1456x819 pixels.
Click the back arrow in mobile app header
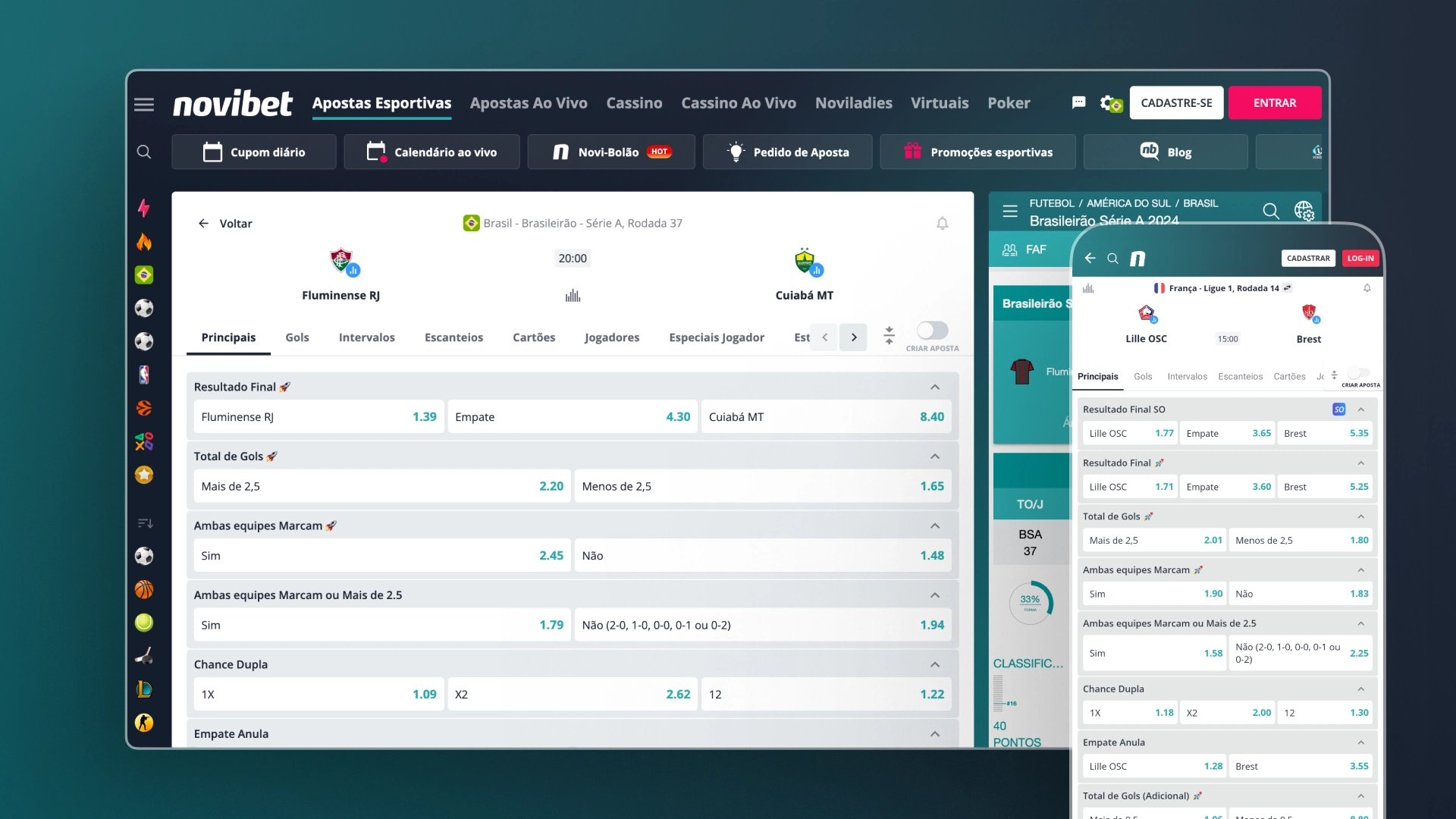click(x=1090, y=258)
